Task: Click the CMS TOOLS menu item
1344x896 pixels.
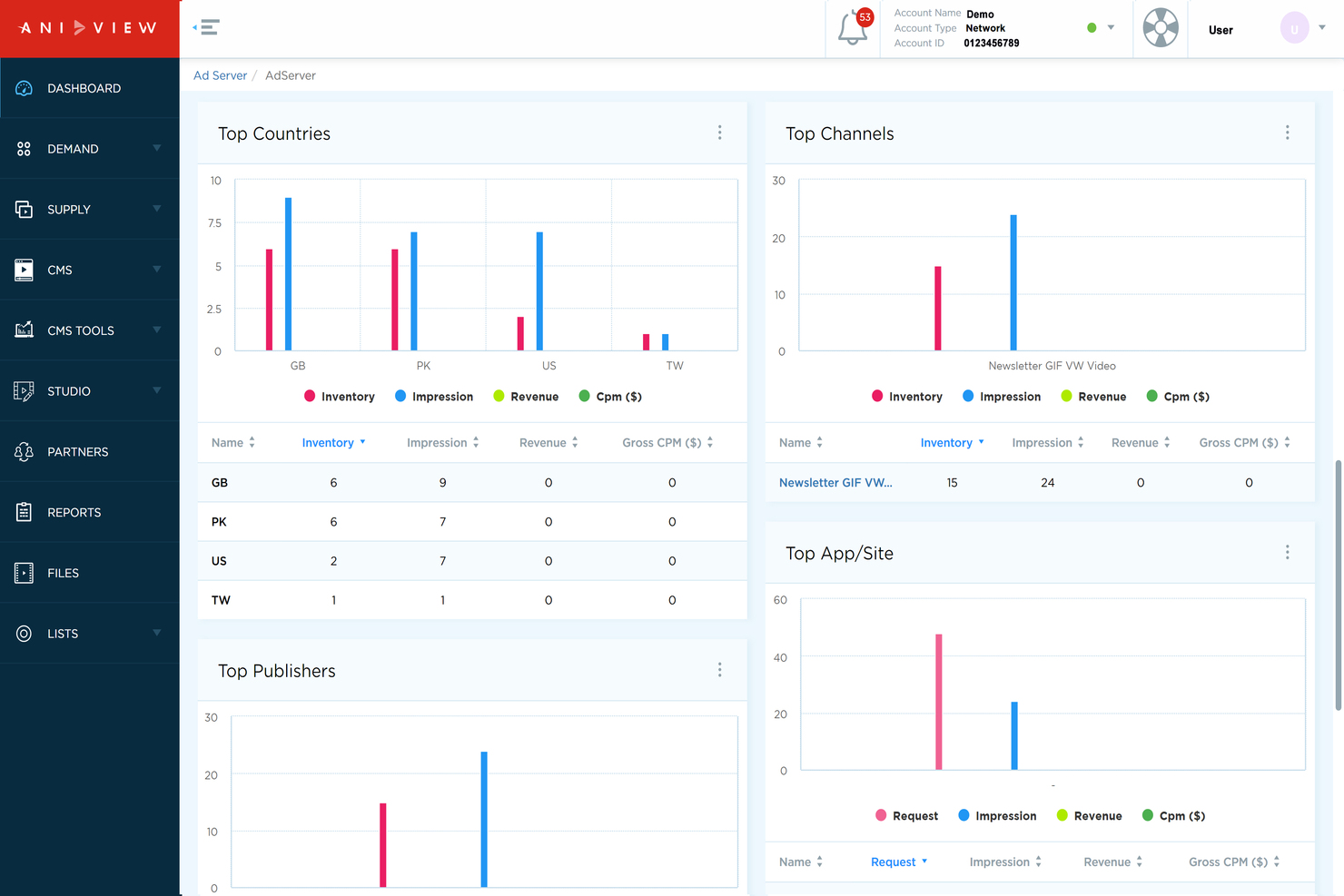Action: click(80, 330)
